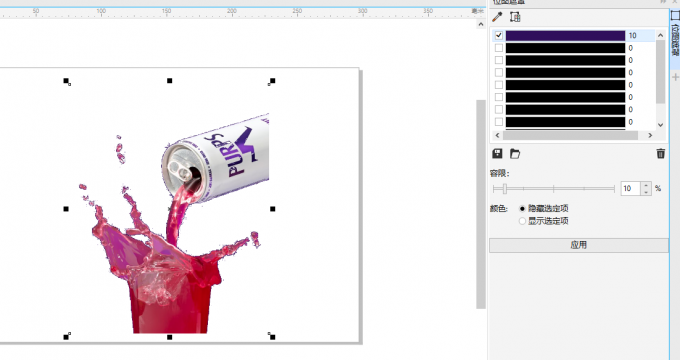Viewport: 680px width, 360px height.
Task: Click the tolerance percent input field
Action: pyautogui.click(x=631, y=189)
